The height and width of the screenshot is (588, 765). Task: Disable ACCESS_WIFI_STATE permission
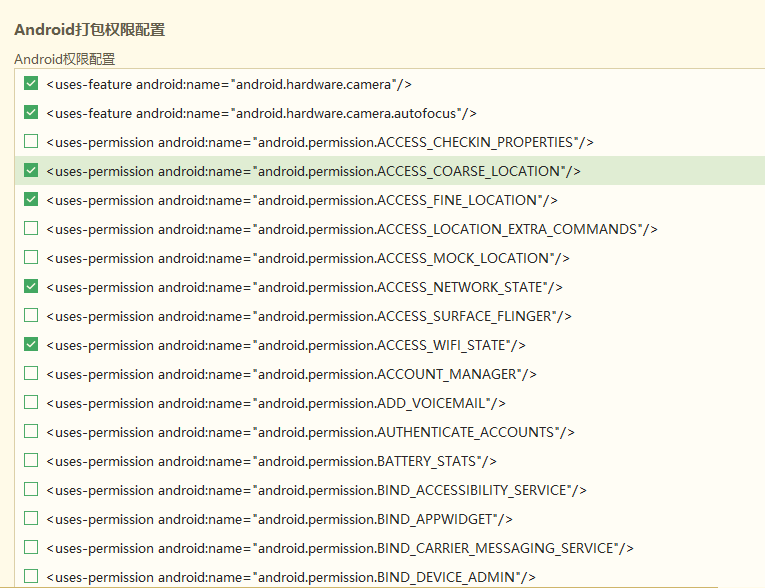[x=31, y=345]
